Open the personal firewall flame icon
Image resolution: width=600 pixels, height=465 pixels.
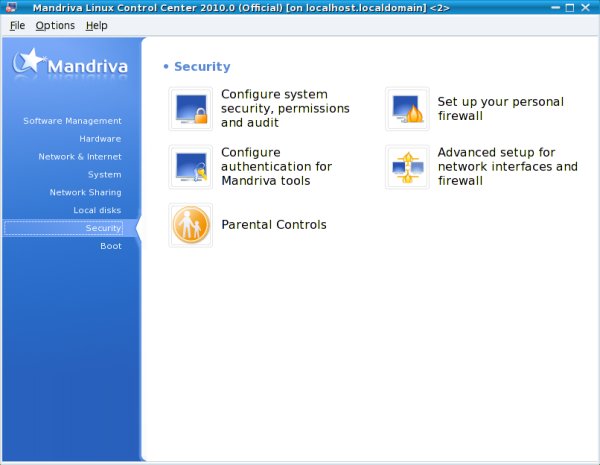(x=407, y=109)
